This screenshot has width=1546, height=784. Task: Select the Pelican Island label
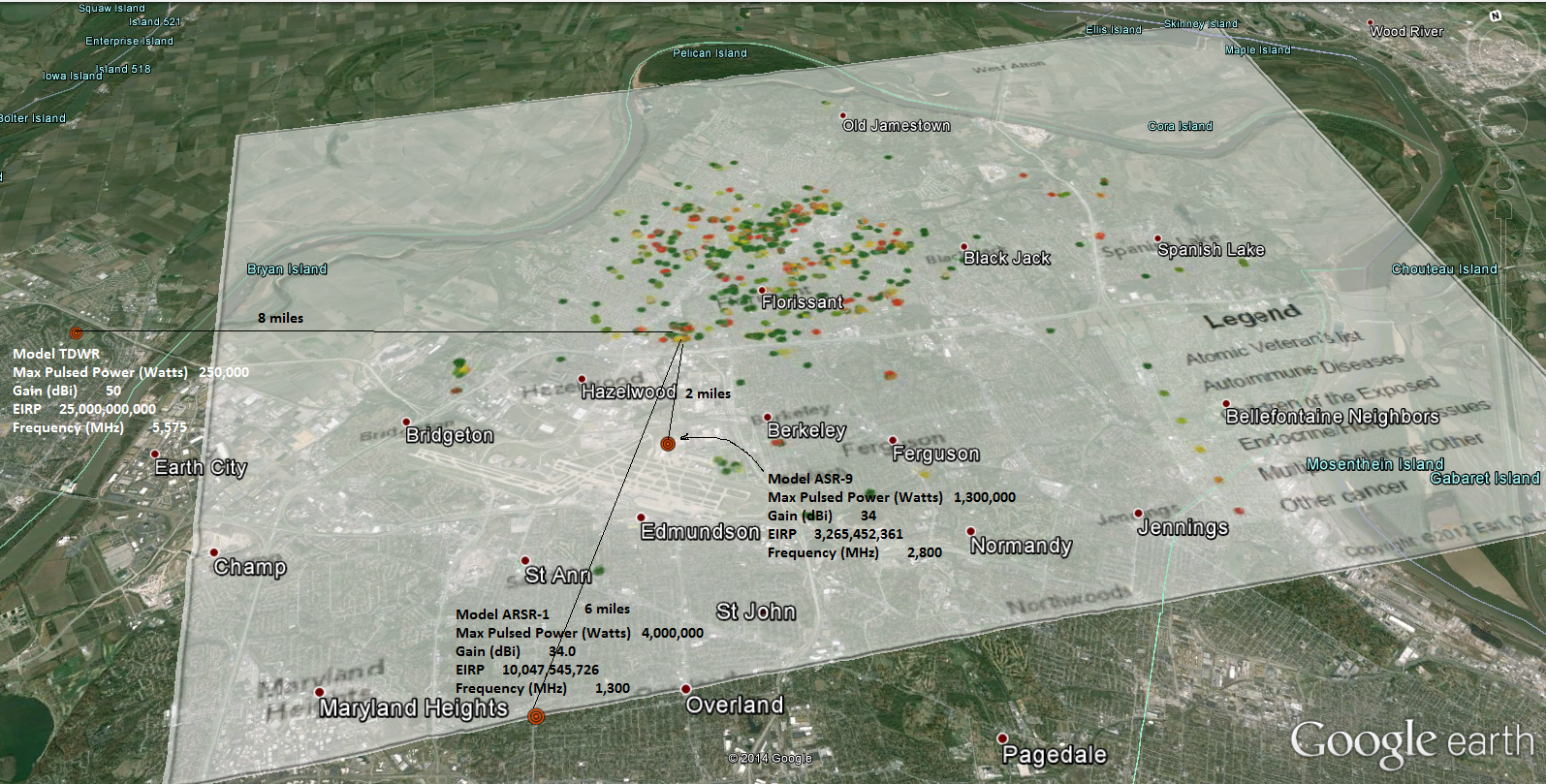coord(710,53)
